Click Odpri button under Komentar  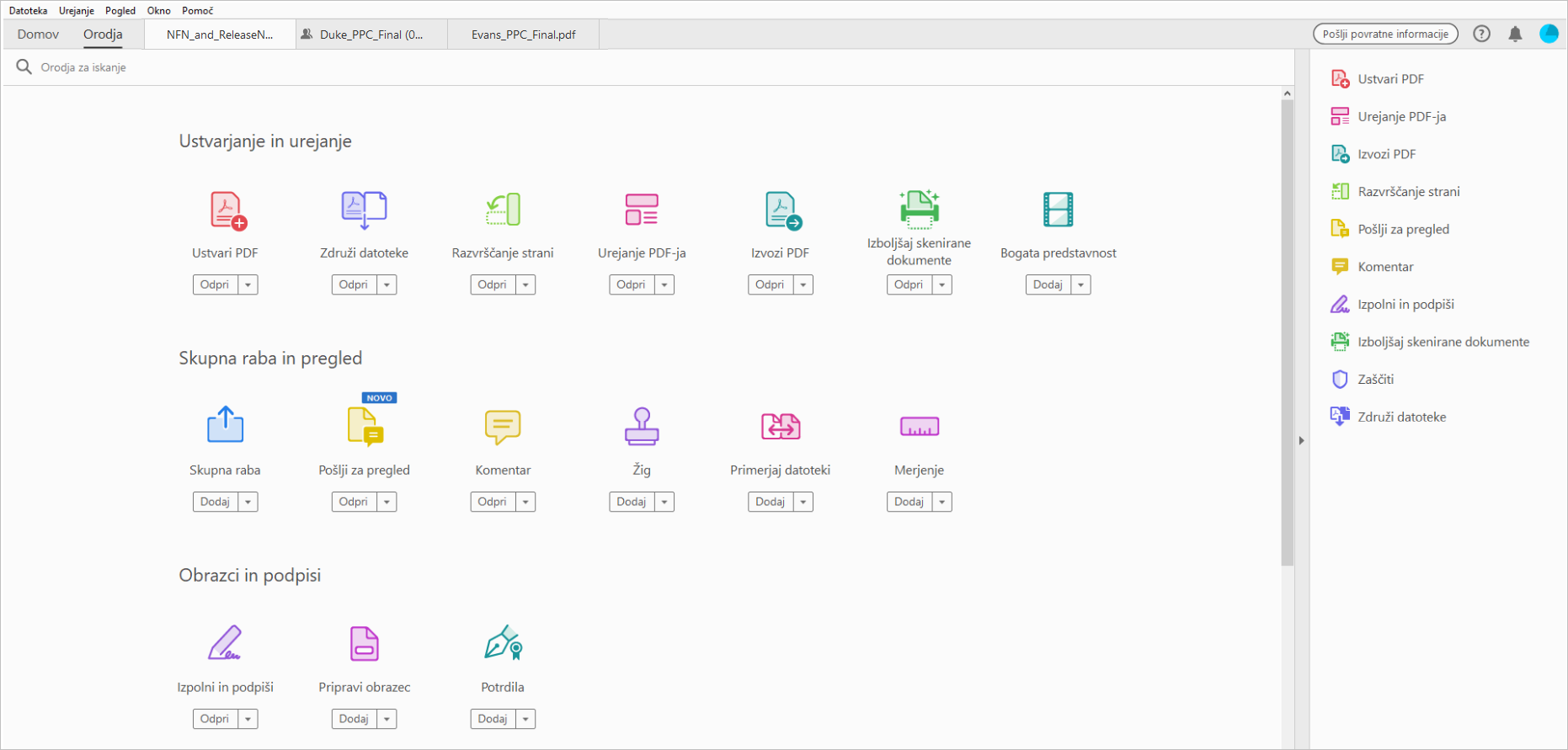click(493, 502)
